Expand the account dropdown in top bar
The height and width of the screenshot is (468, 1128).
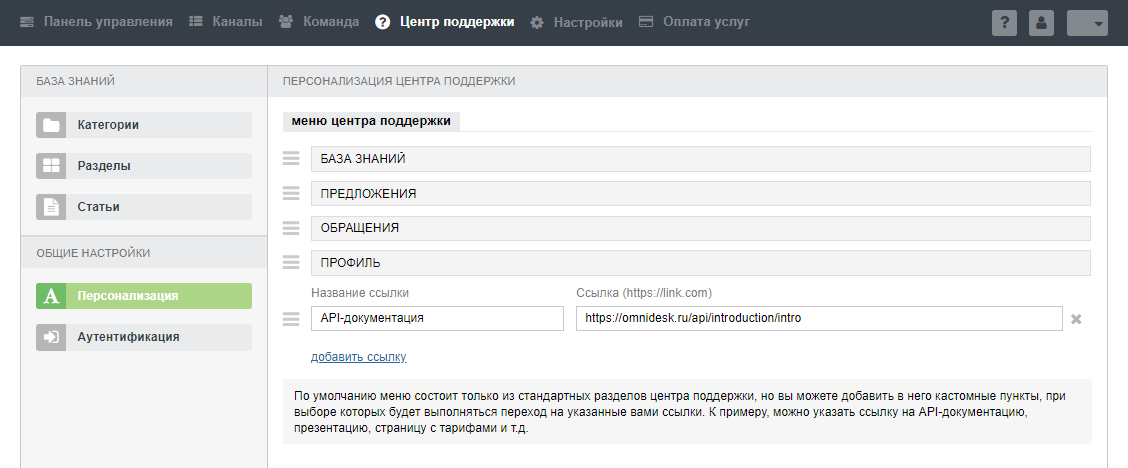pyautogui.click(x=1087, y=23)
